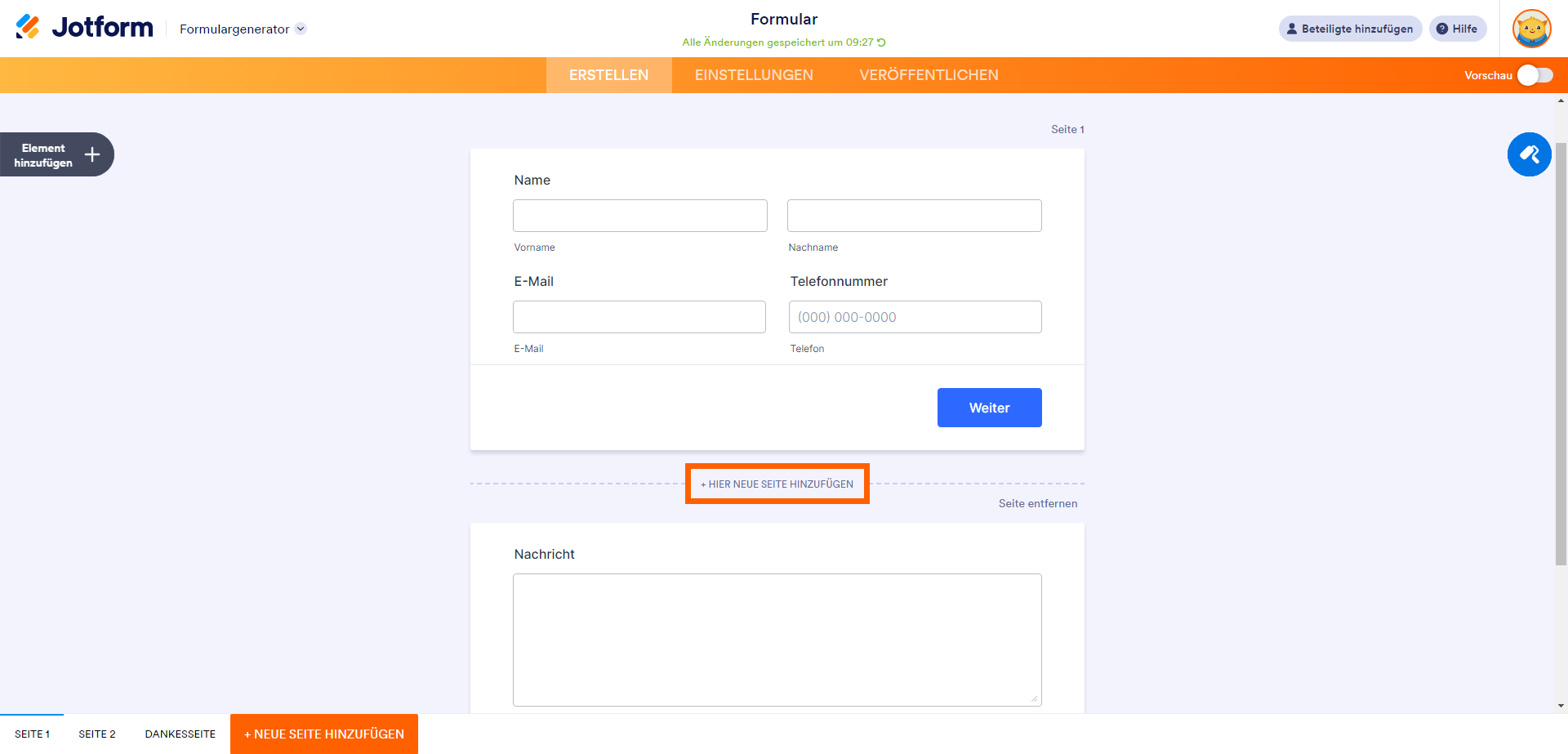1568x754 pixels.
Task: Click the Jotform logo
Action: pos(85,28)
